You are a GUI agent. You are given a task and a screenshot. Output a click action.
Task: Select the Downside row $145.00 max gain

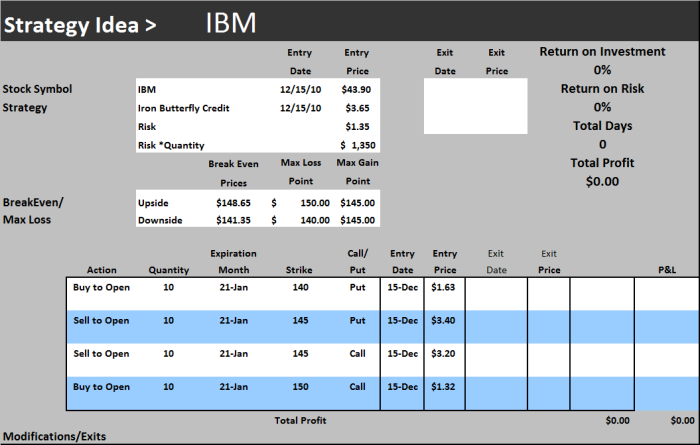pos(358,220)
